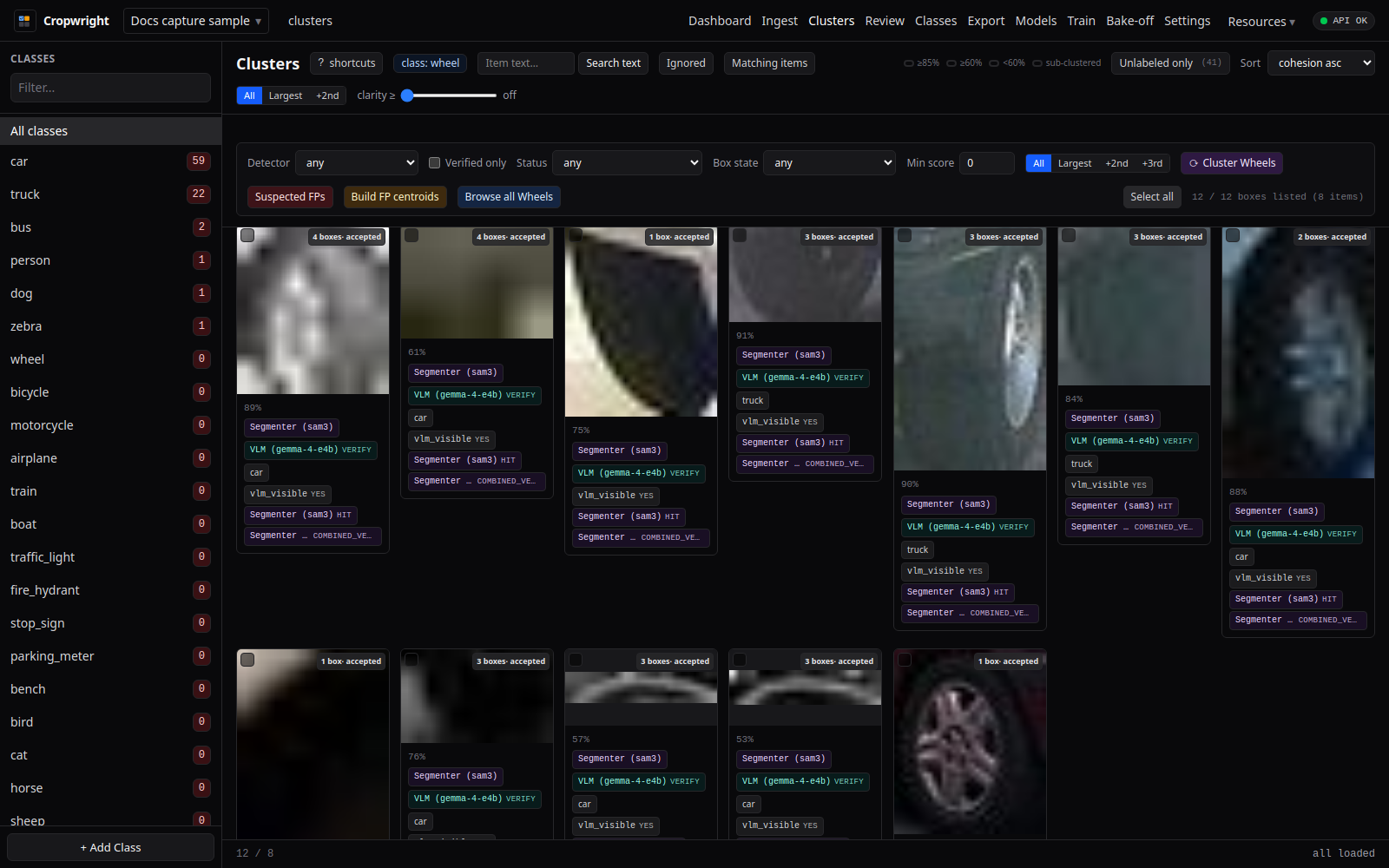Click the Matching items button
Image resolution: width=1389 pixels, height=868 pixels.
(769, 63)
